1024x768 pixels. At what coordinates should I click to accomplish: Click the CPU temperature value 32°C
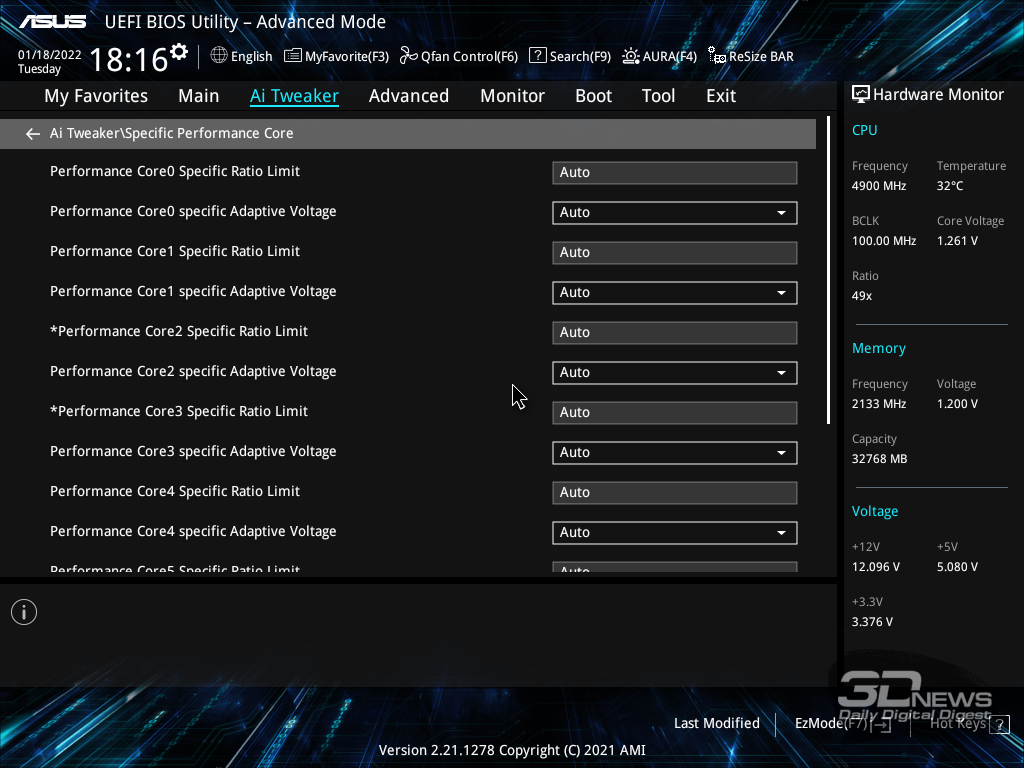point(950,186)
